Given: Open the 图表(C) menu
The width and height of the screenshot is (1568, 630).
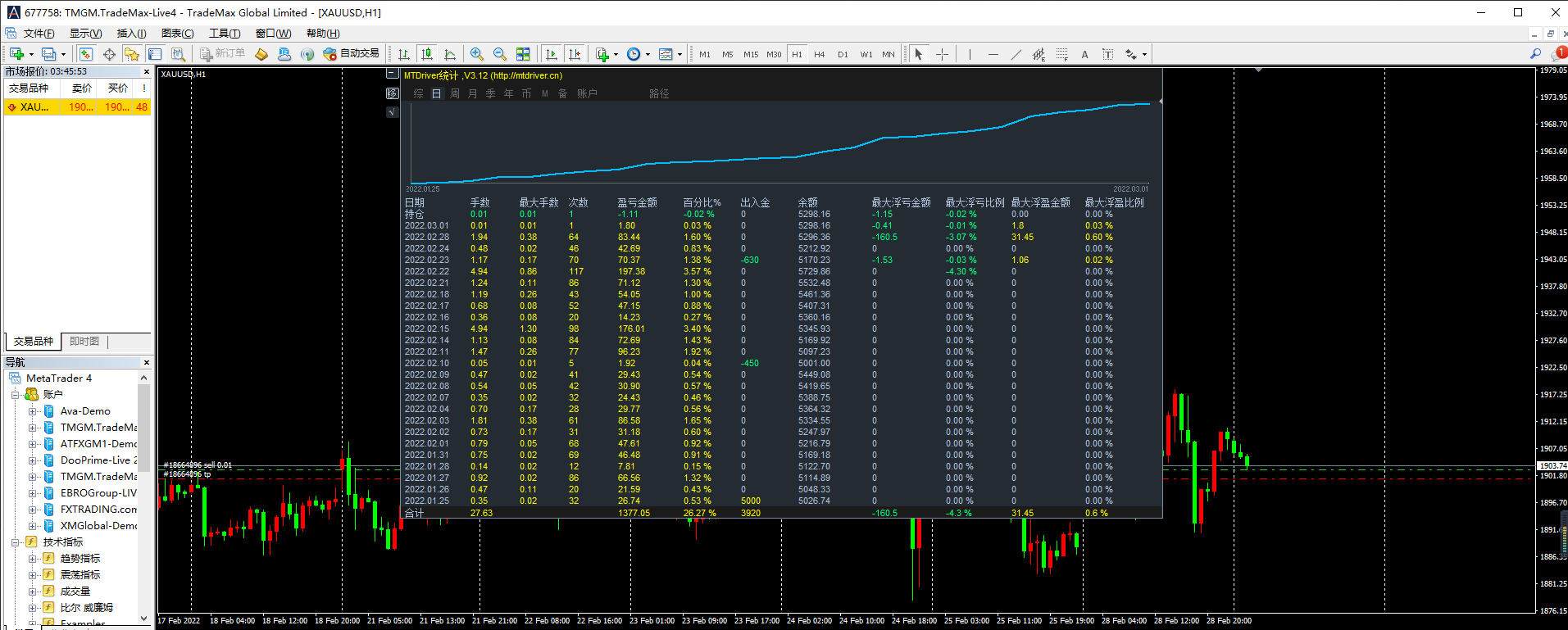Looking at the screenshot, I should pyautogui.click(x=178, y=34).
